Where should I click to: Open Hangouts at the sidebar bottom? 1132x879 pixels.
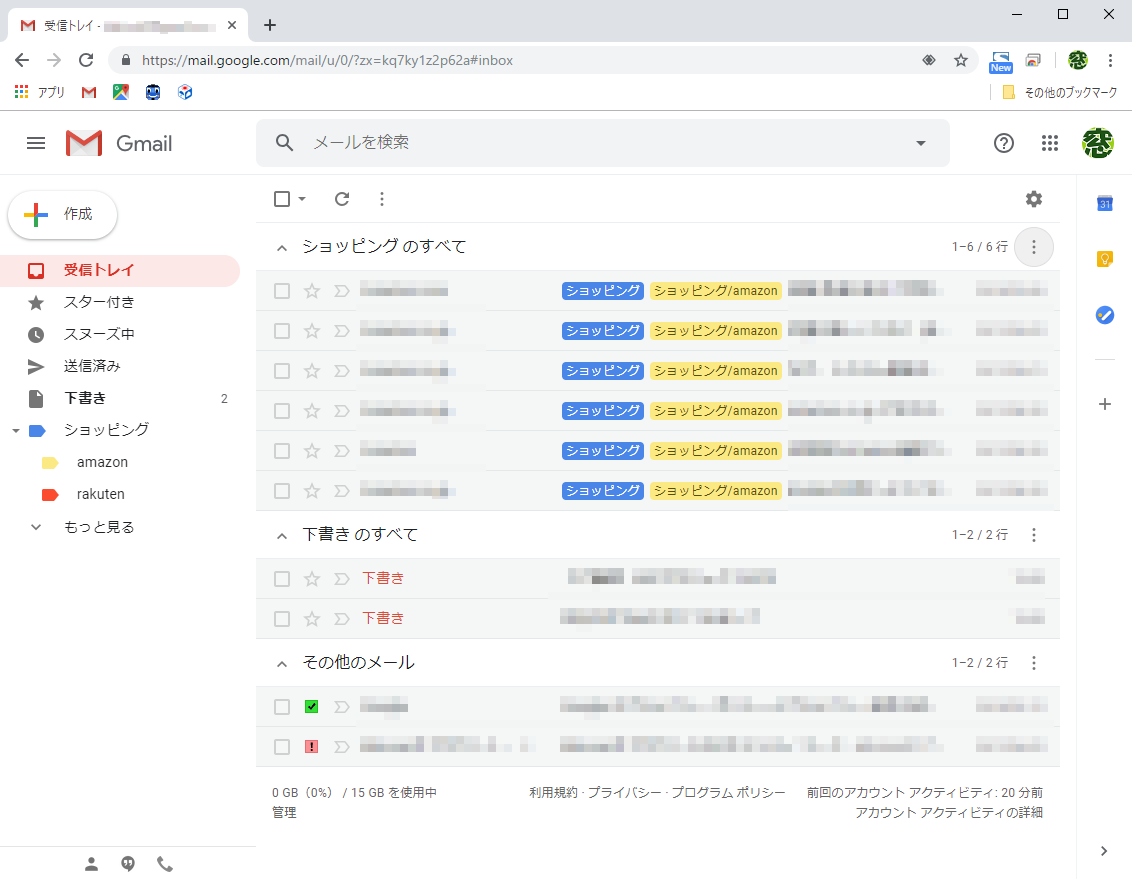pyautogui.click(x=128, y=863)
